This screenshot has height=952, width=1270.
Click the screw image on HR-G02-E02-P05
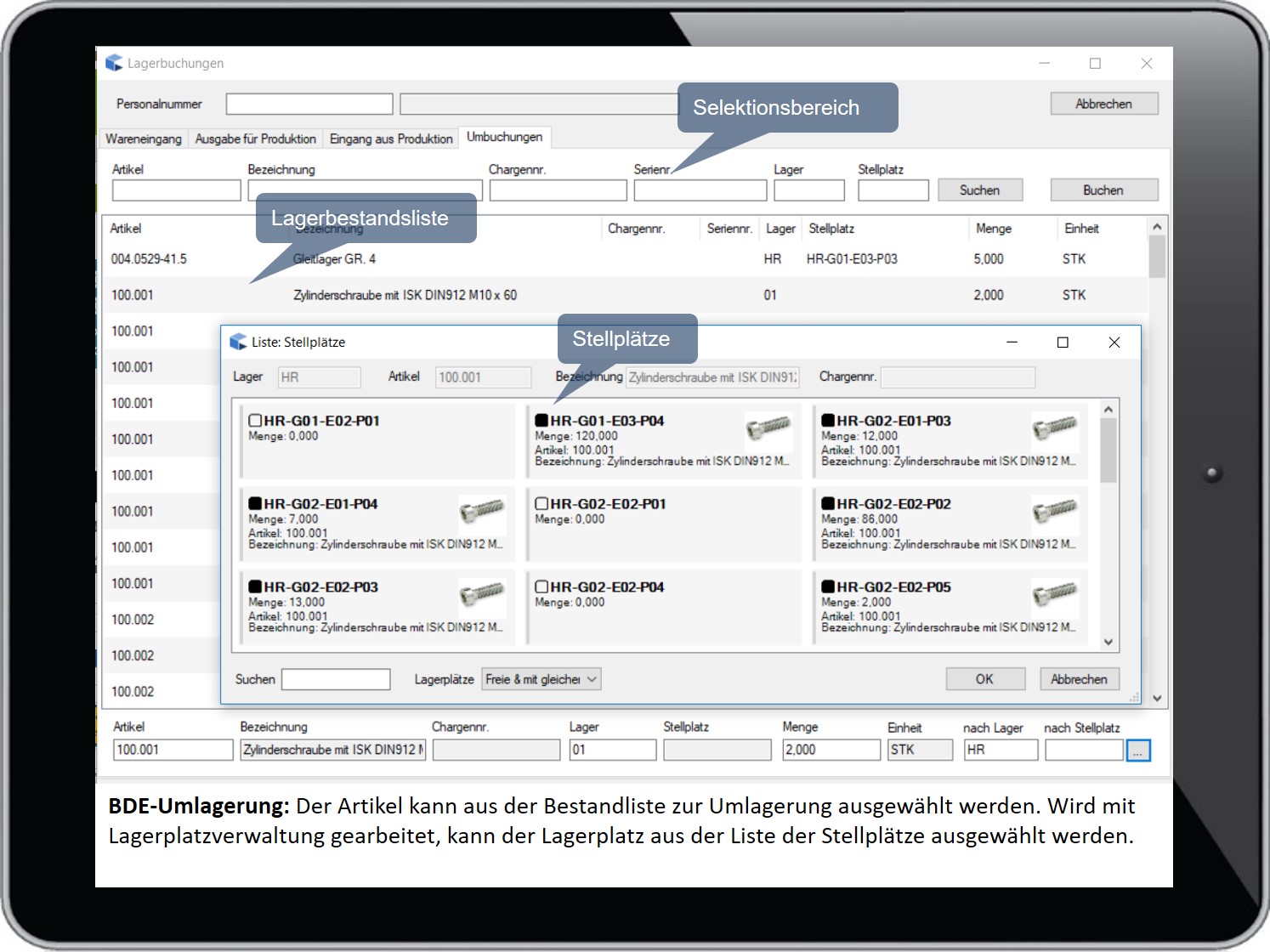coord(1055,593)
